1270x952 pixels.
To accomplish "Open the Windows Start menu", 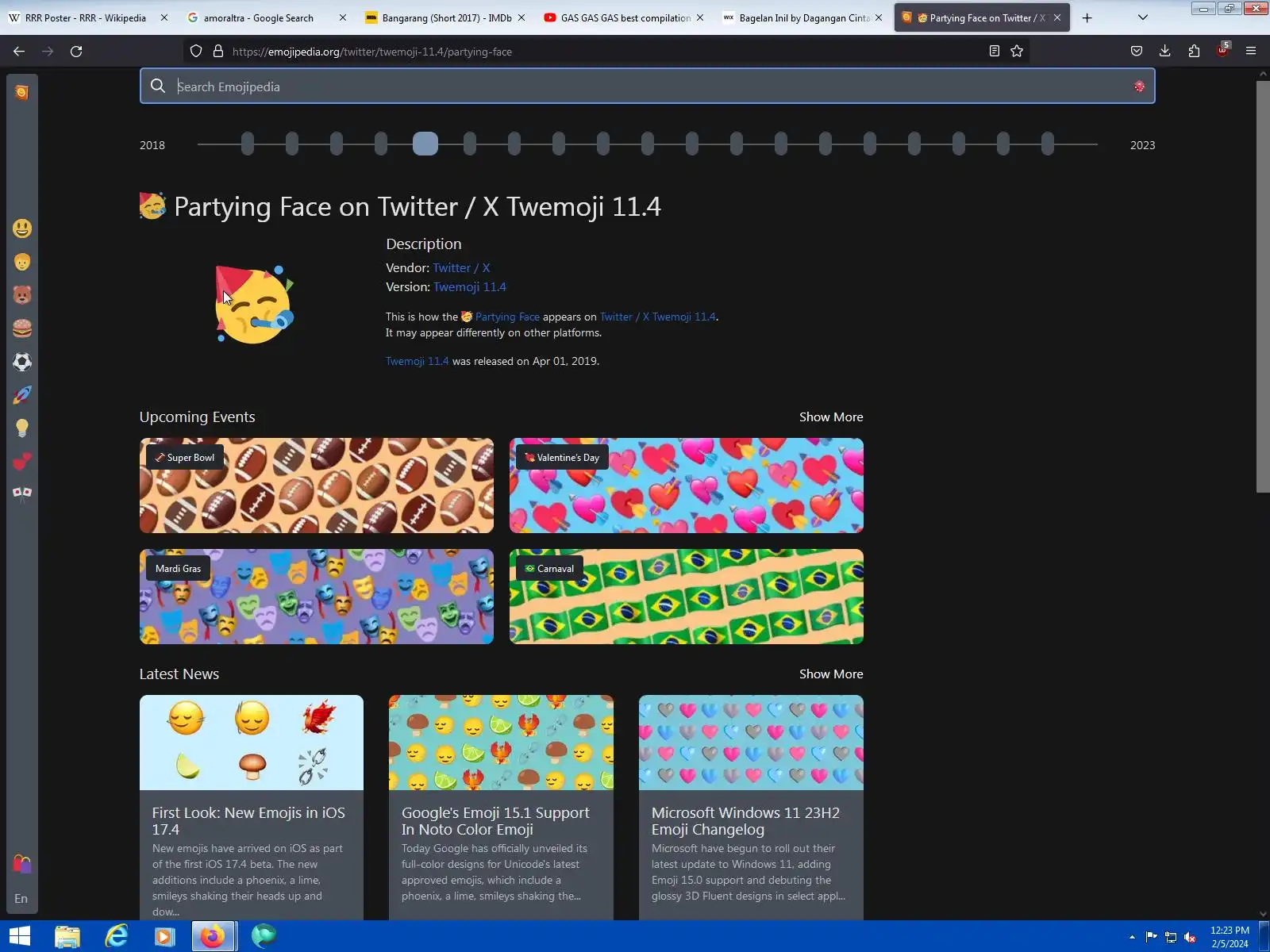I will click(x=19, y=936).
